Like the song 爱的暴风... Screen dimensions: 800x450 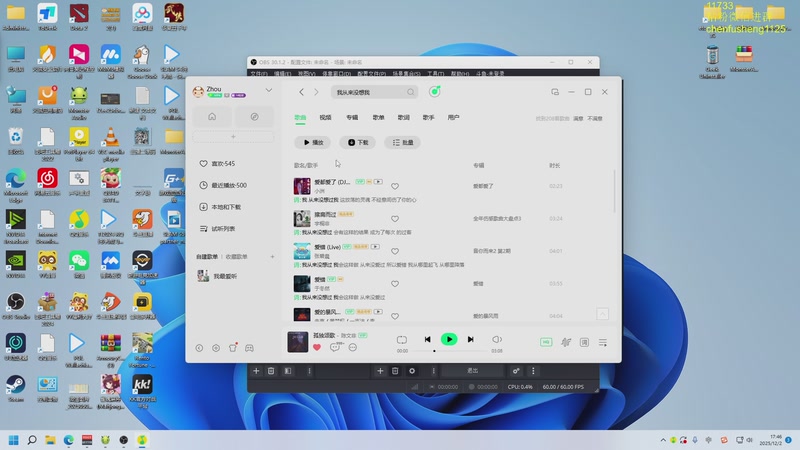395,316
